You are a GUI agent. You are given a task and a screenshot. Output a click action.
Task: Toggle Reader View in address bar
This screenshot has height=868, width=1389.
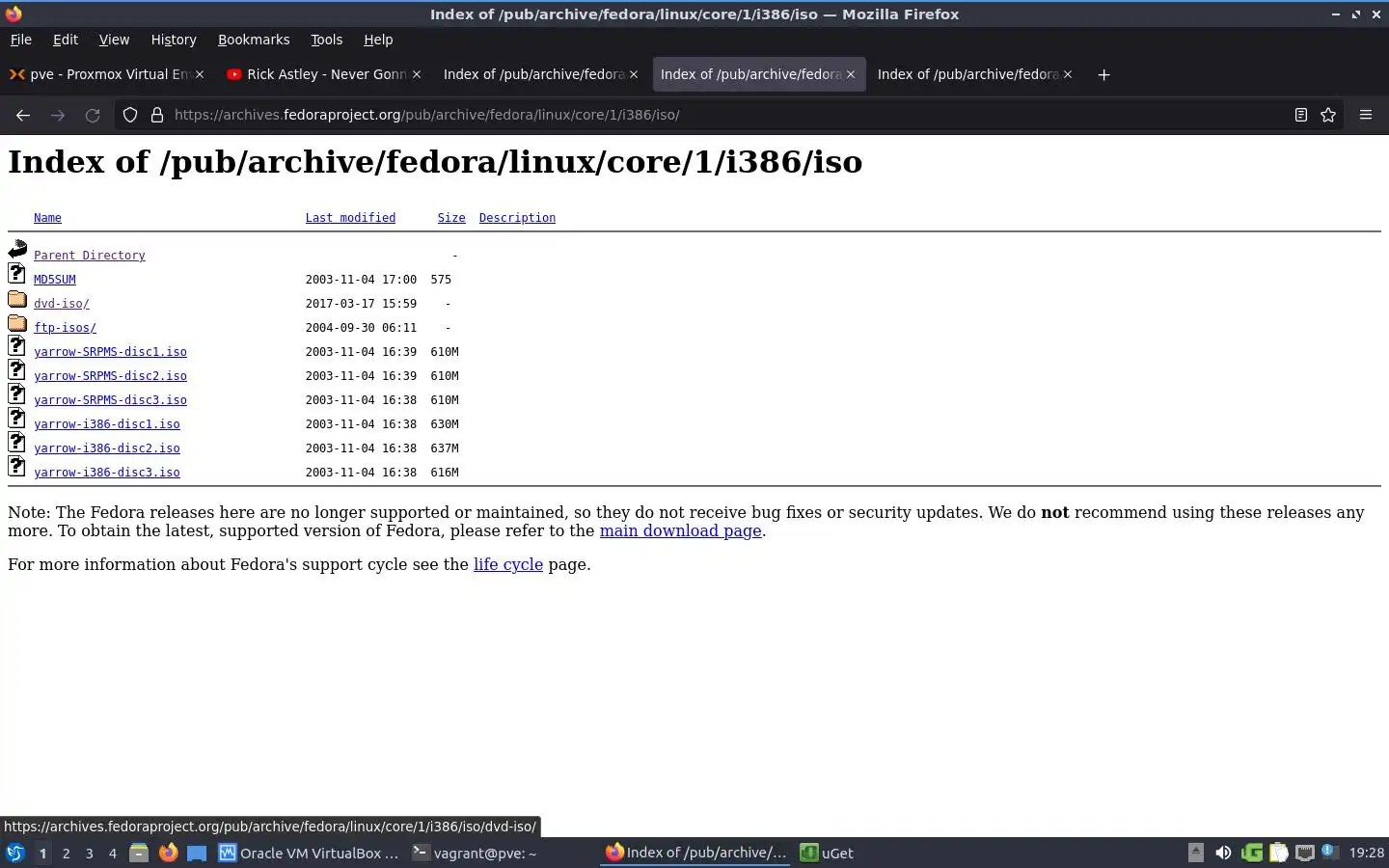pos(1300,115)
